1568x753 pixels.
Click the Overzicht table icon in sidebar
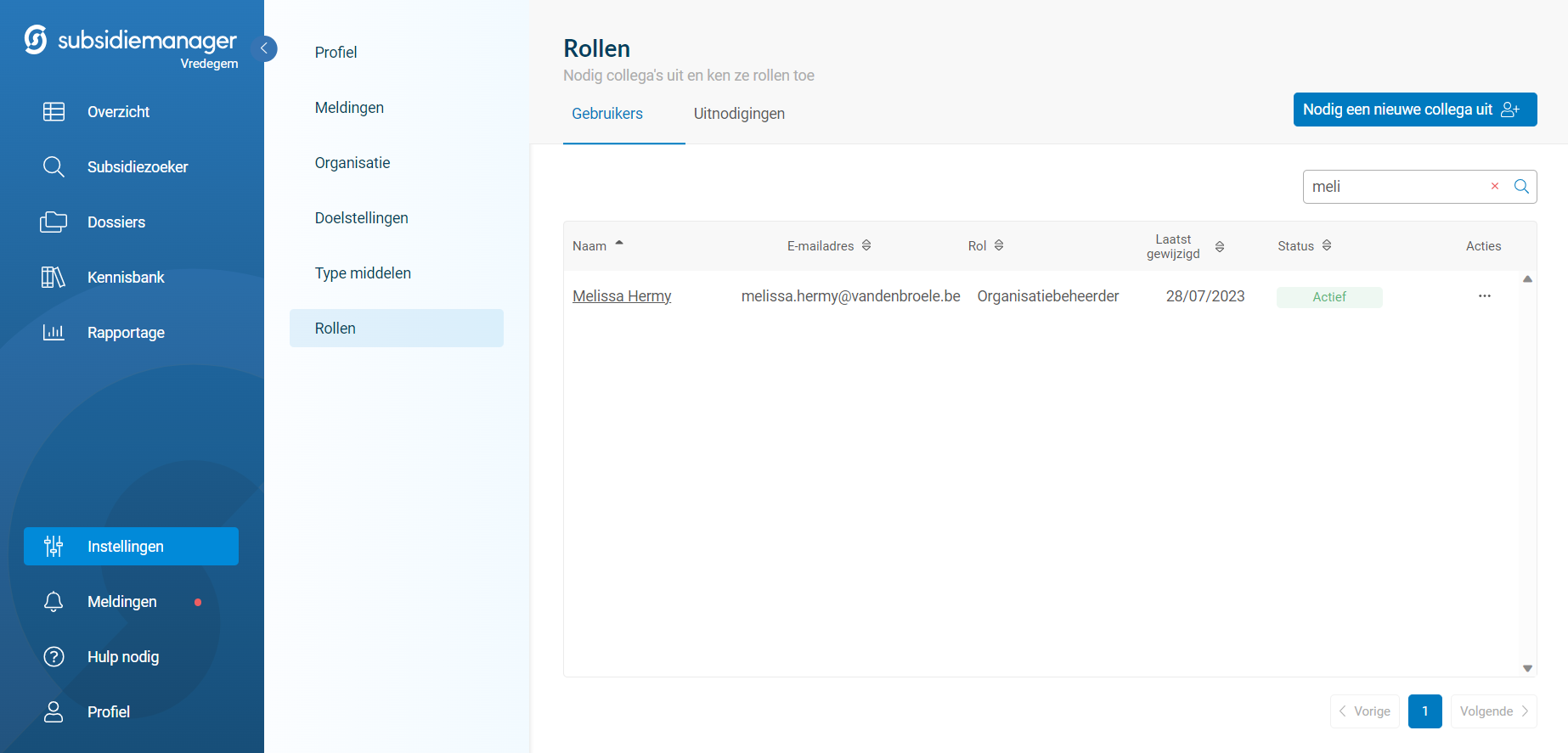[x=54, y=112]
